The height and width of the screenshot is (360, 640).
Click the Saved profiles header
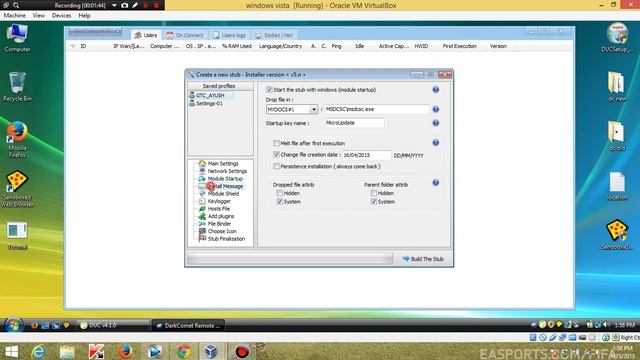pyautogui.click(x=219, y=86)
